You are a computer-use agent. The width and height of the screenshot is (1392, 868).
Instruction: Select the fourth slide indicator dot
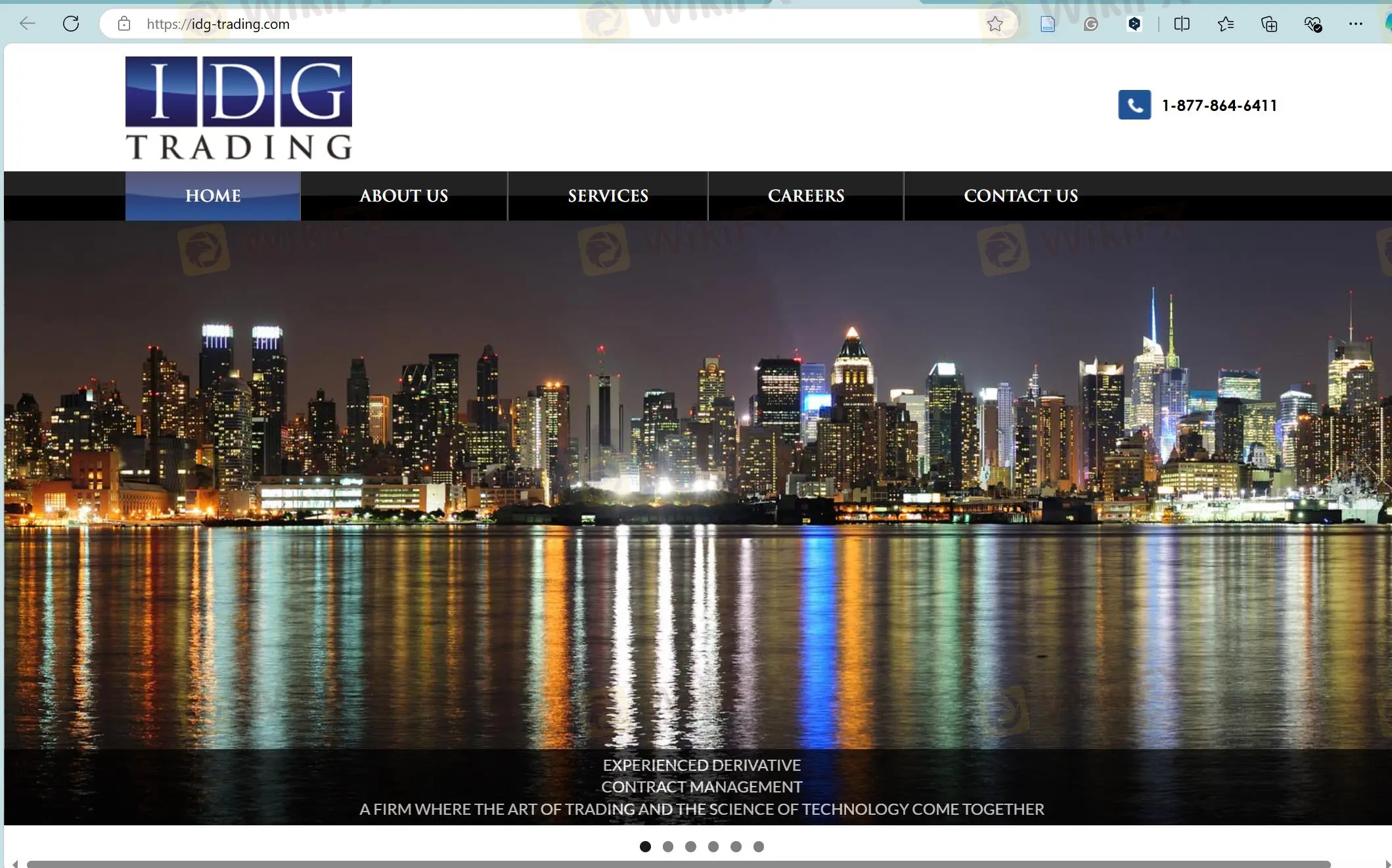[x=713, y=847]
